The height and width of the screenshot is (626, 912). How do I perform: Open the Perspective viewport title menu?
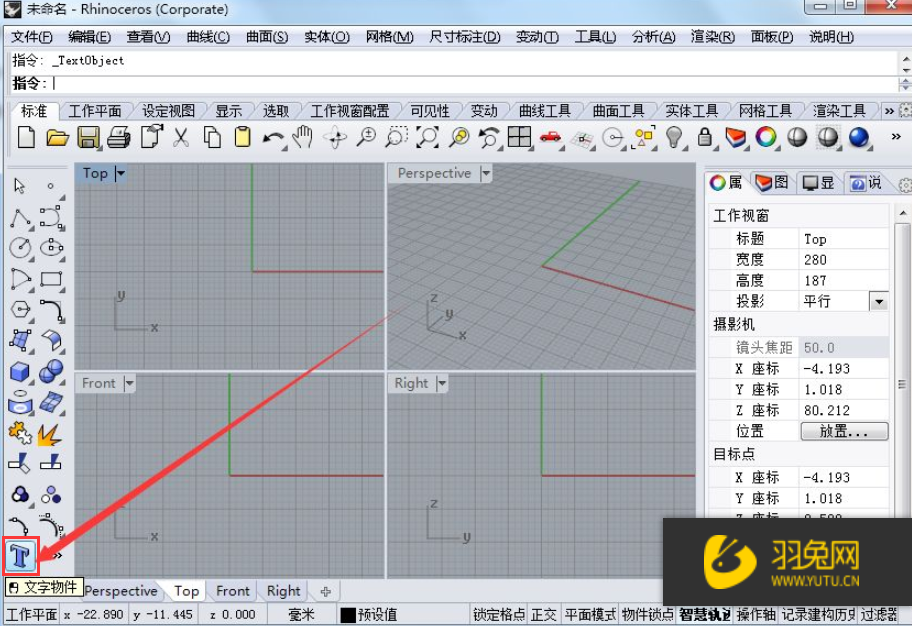[x=485, y=173]
